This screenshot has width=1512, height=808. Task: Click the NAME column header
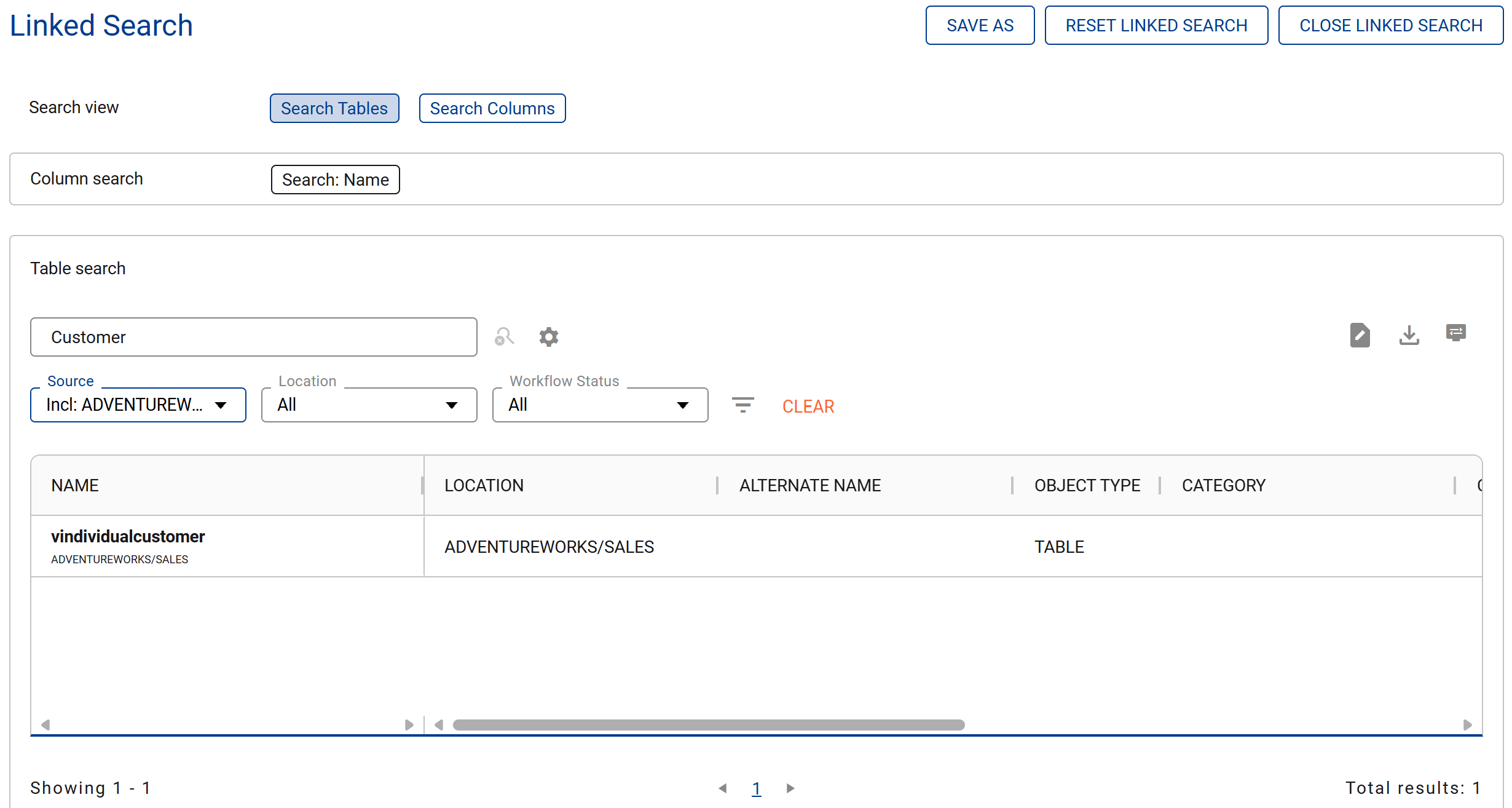pos(75,486)
